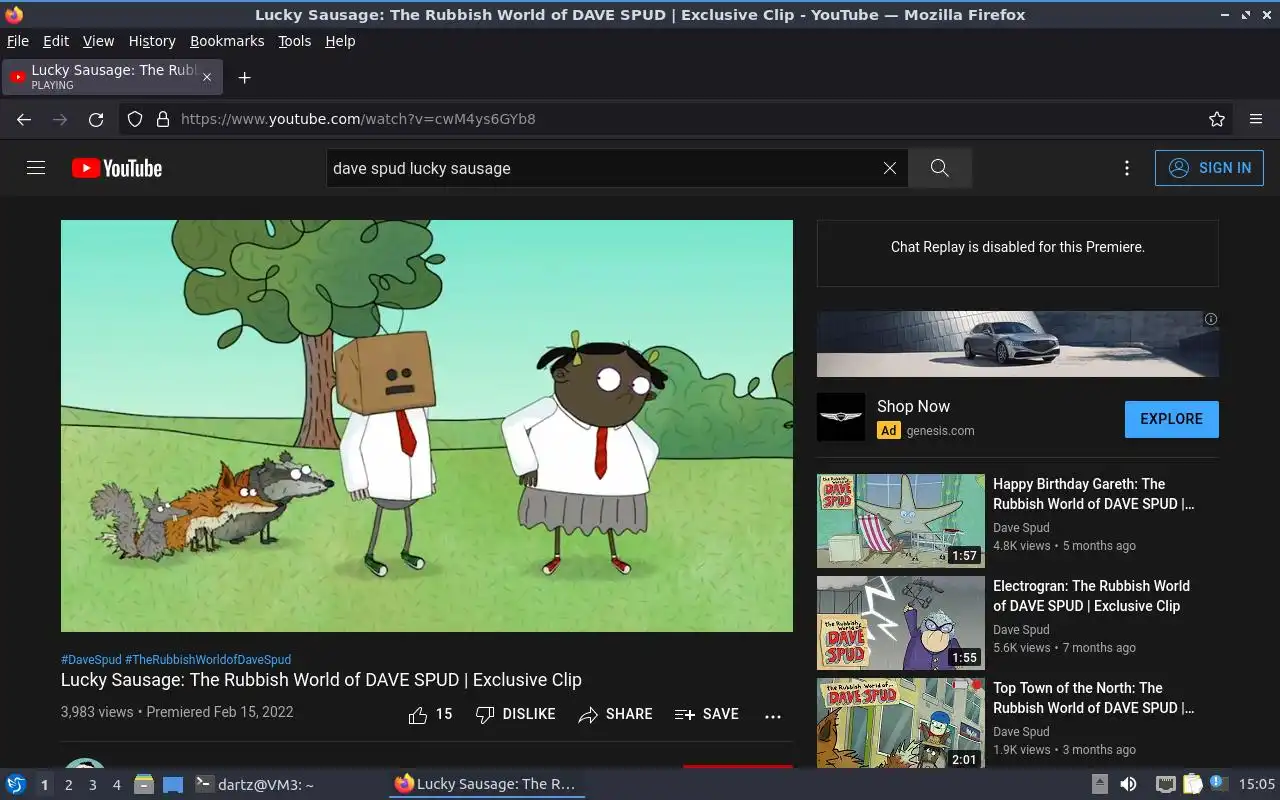Run the search with the magnifier button
1280x800 pixels.
pos(939,168)
